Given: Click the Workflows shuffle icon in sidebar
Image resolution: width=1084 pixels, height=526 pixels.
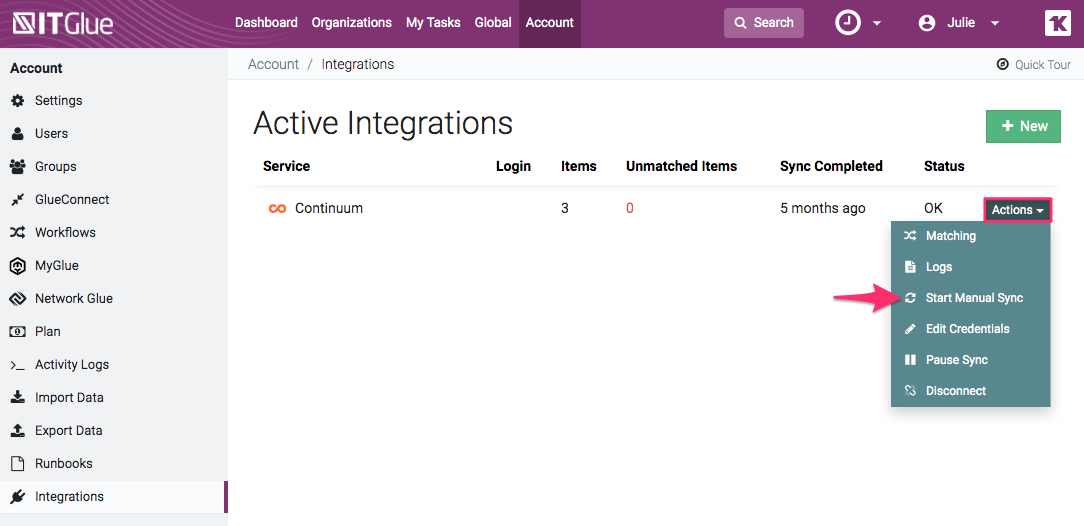Looking at the screenshot, I should pyautogui.click(x=18, y=233).
